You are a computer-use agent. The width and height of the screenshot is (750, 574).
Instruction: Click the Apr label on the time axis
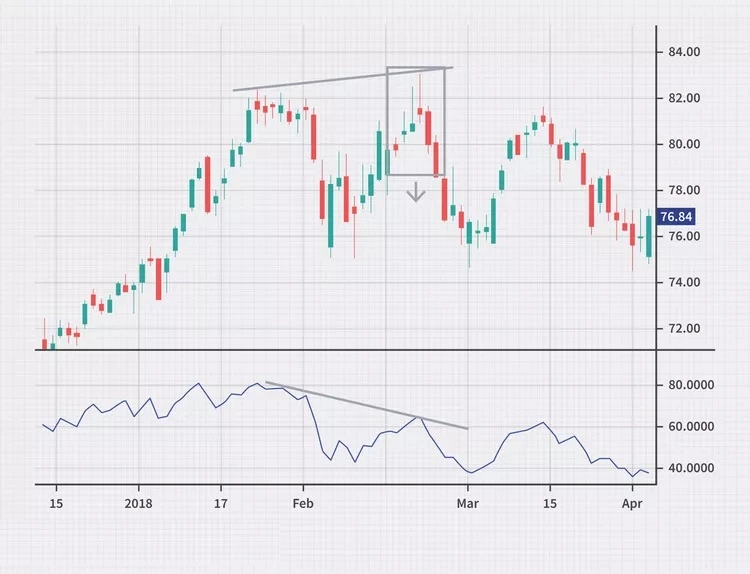pos(632,503)
